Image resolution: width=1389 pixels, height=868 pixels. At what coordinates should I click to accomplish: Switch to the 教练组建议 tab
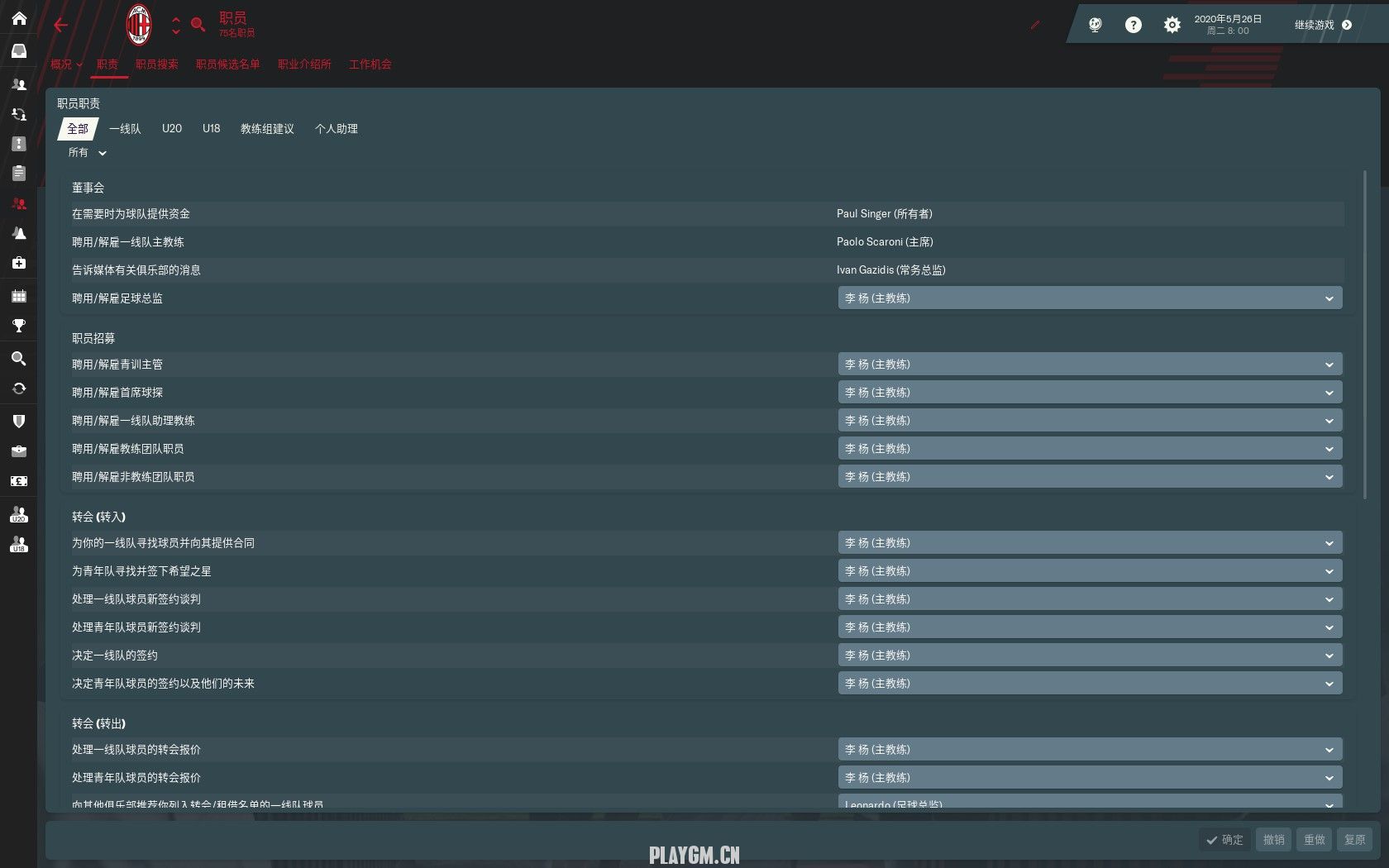tap(267, 129)
